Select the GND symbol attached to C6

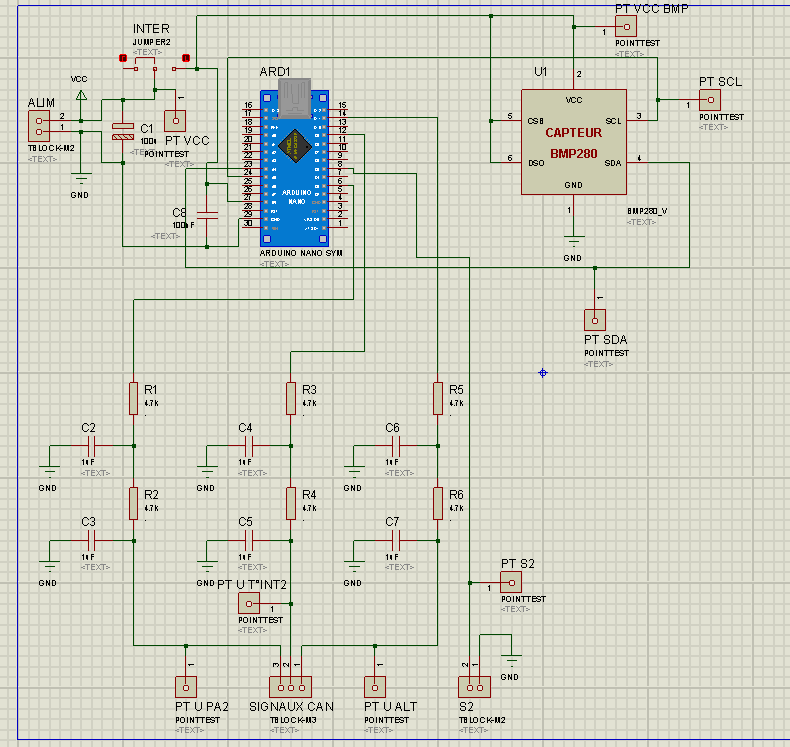[354, 472]
